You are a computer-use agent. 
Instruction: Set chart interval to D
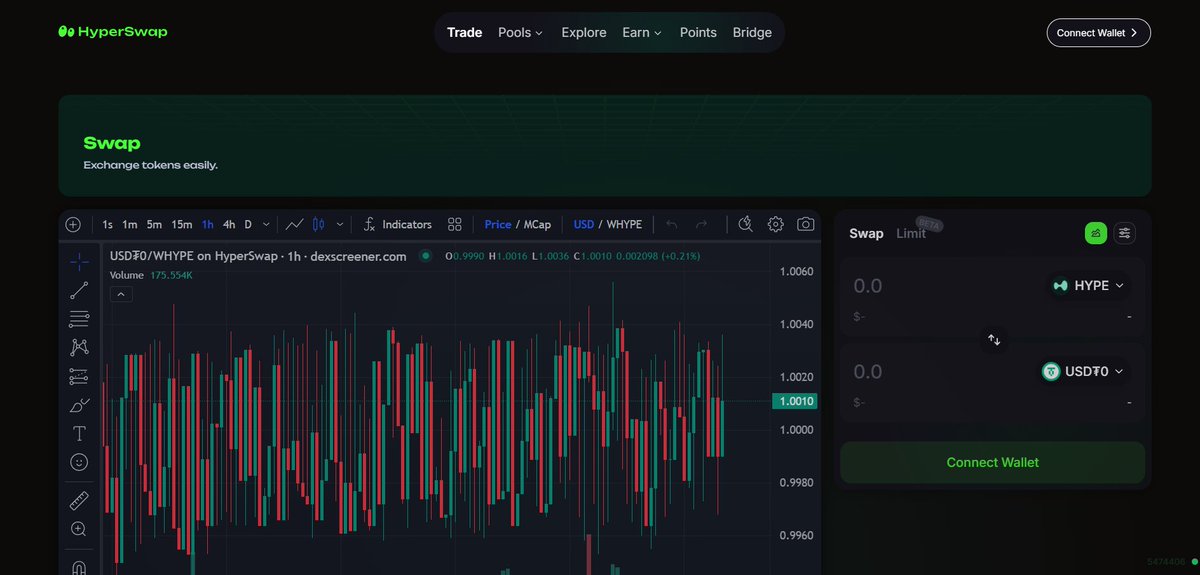tap(249, 224)
